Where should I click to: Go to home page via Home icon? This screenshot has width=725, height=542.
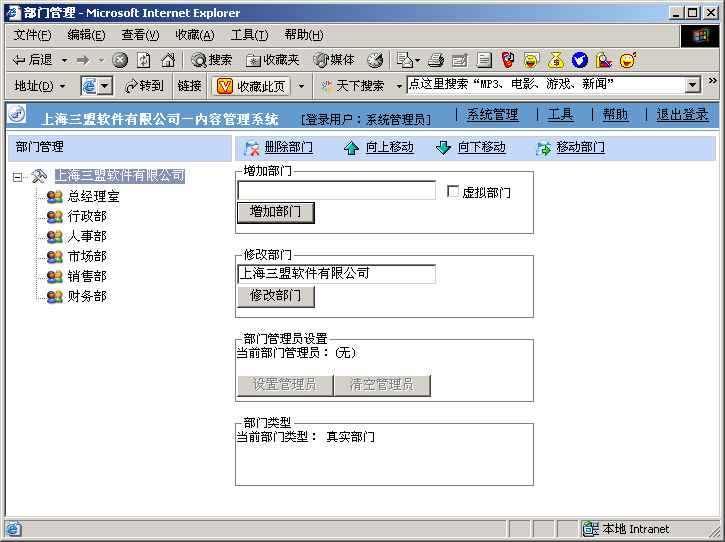point(168,60)
